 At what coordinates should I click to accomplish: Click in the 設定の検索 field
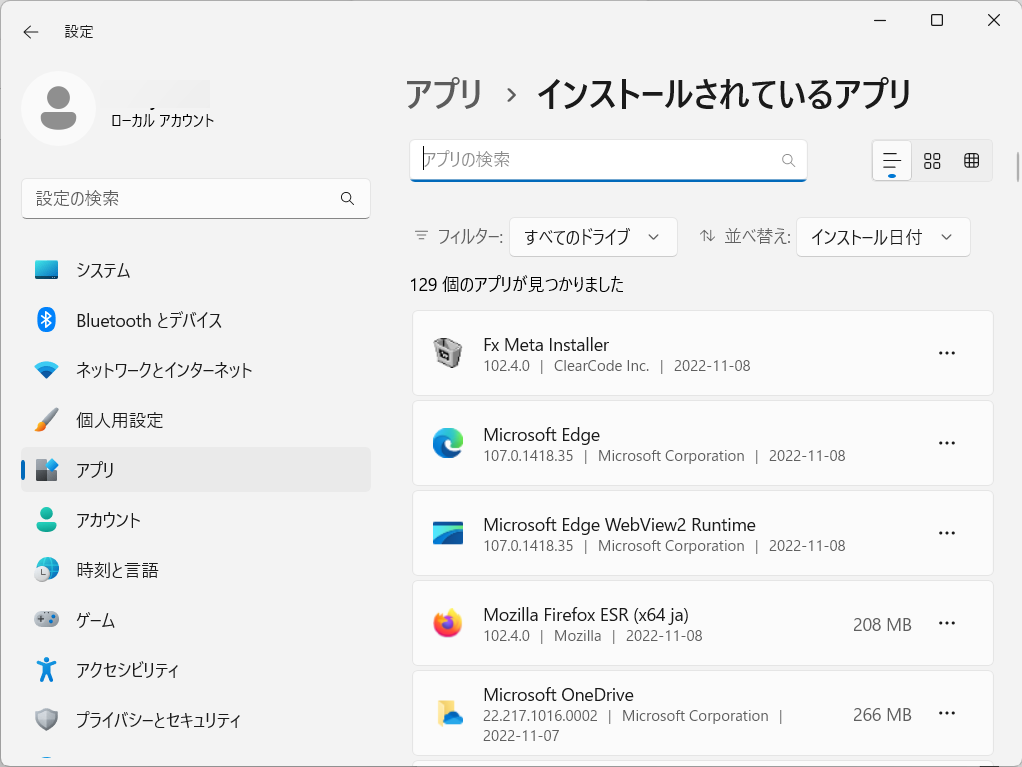[196, 199]
